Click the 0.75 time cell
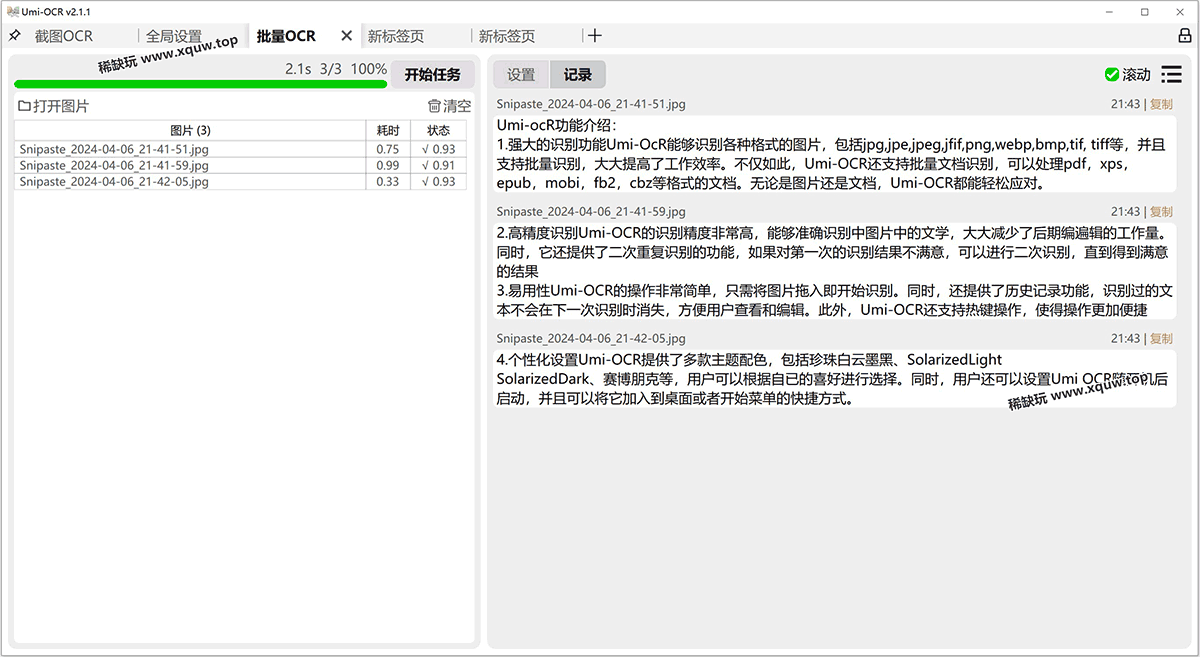Image resolution: width=1200 pixels, height=657 pixels. click(388, 149)
